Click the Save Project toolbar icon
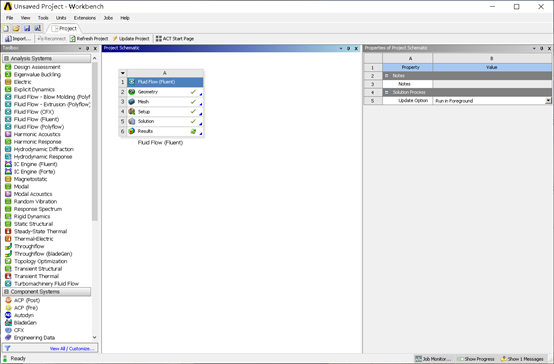The height and width of the screenshot is (364, 554). coord(27,28)
